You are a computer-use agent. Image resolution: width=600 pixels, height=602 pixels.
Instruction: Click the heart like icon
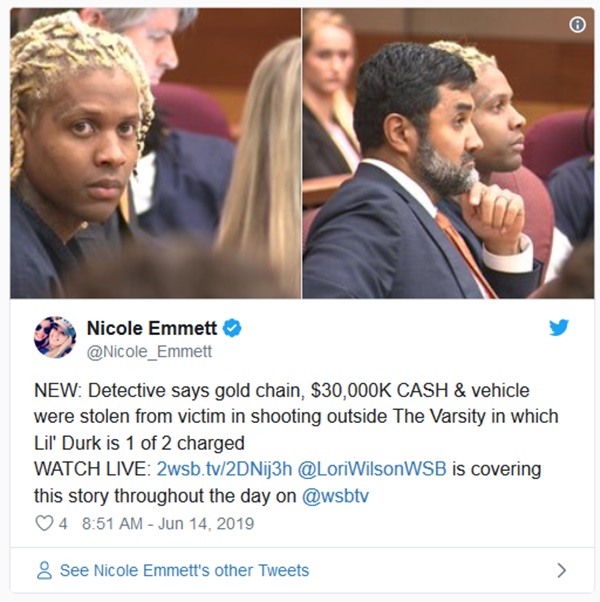coord(44,523)
